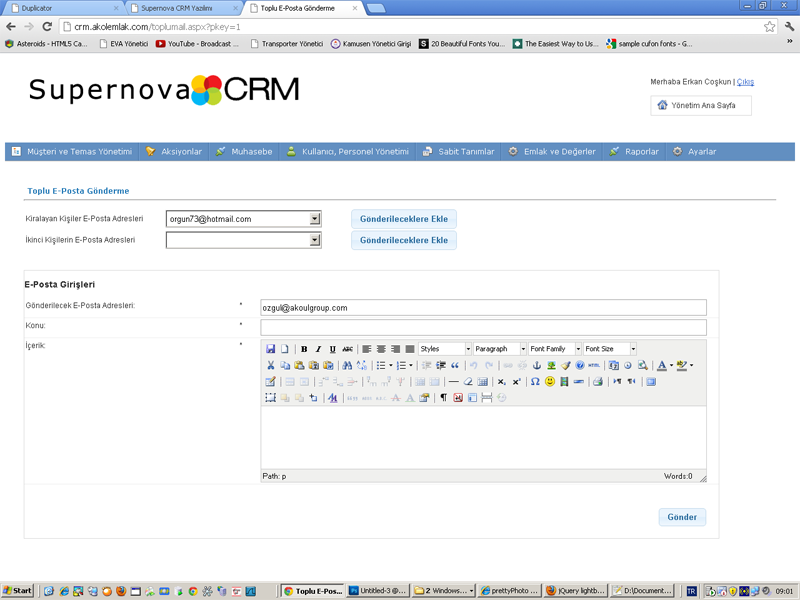Toggle italic formatting in the editor
The width and height of the screenshot is (800, 600).
tap(318, 349)
